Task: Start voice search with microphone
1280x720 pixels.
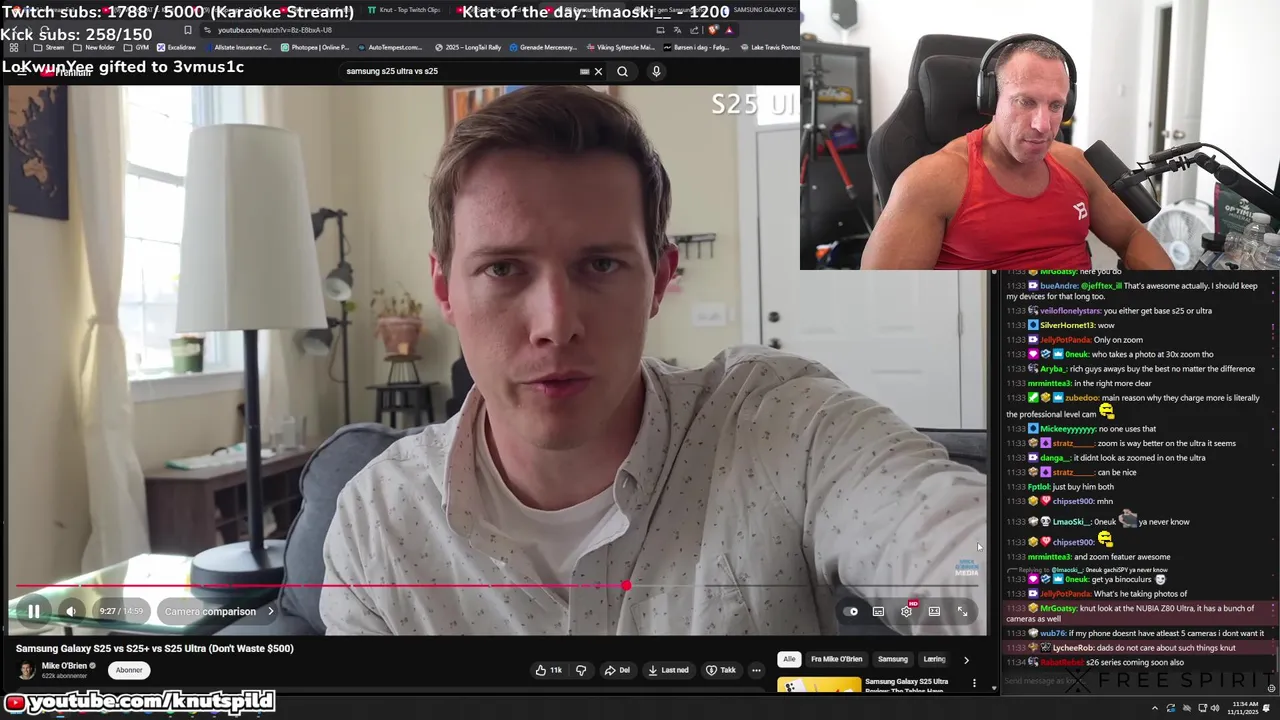Action: [656, 71]
